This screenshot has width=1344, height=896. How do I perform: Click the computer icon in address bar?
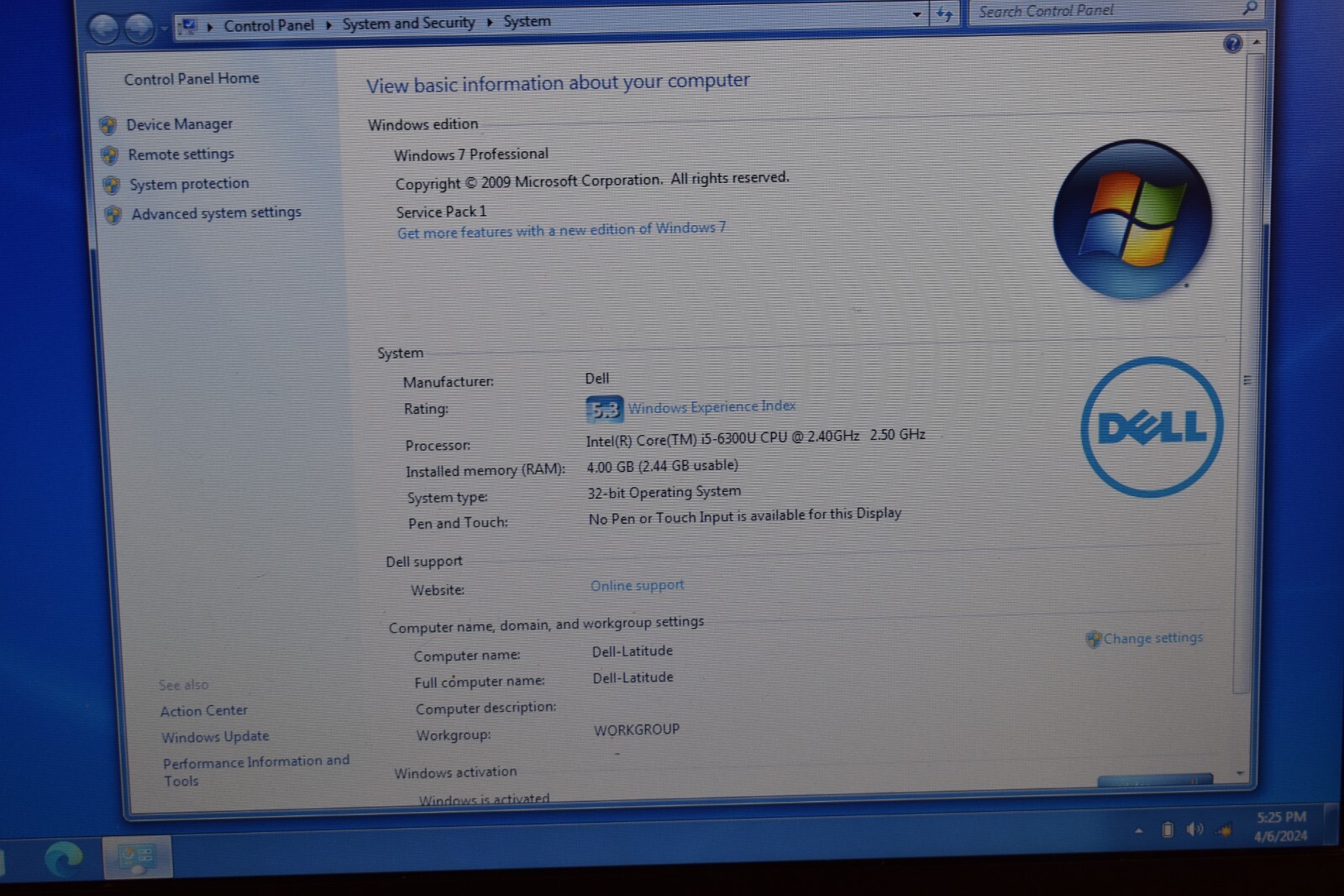(x=189, y=27)
